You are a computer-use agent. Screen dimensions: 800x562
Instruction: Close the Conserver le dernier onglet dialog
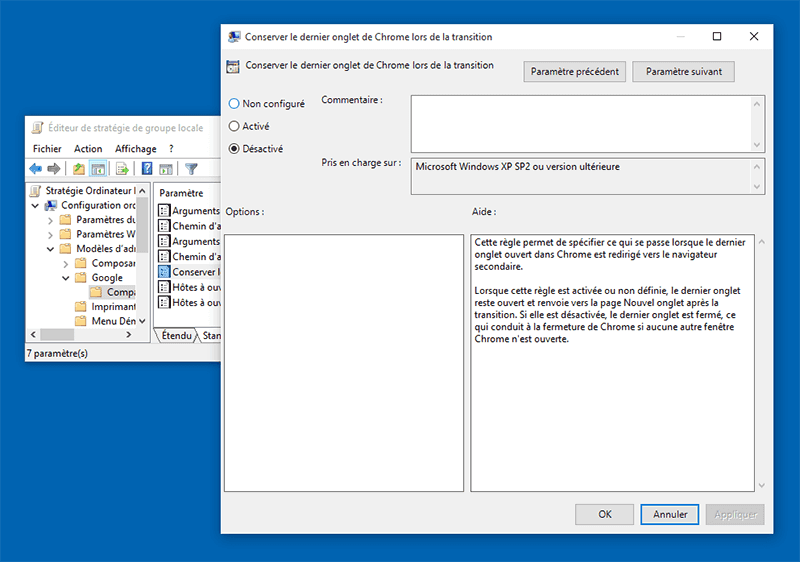click(754, 36)
